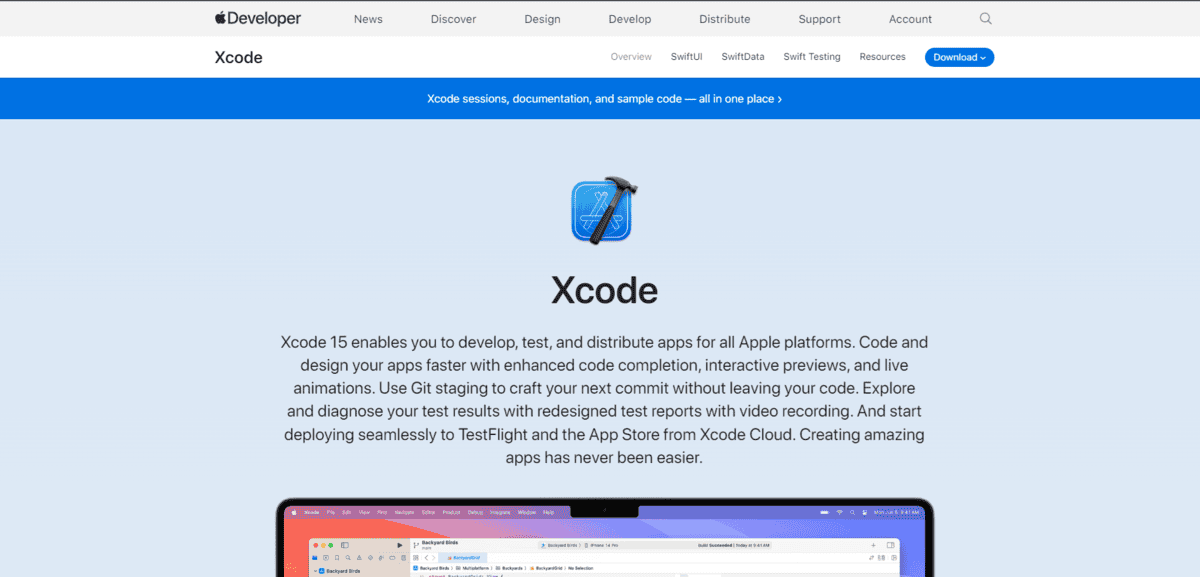
Task: Switch to the SwiftData tab
Action: click(742, 57)
